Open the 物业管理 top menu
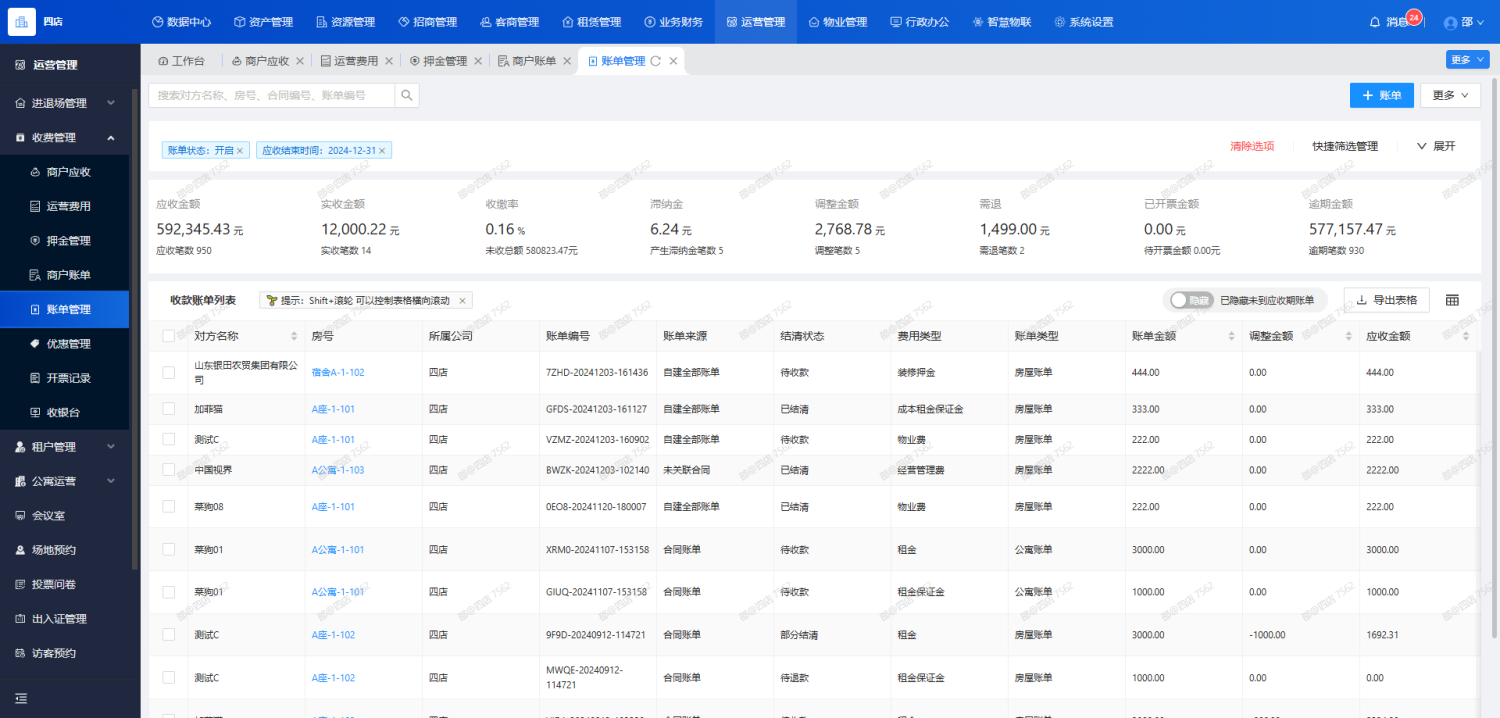 838,22
